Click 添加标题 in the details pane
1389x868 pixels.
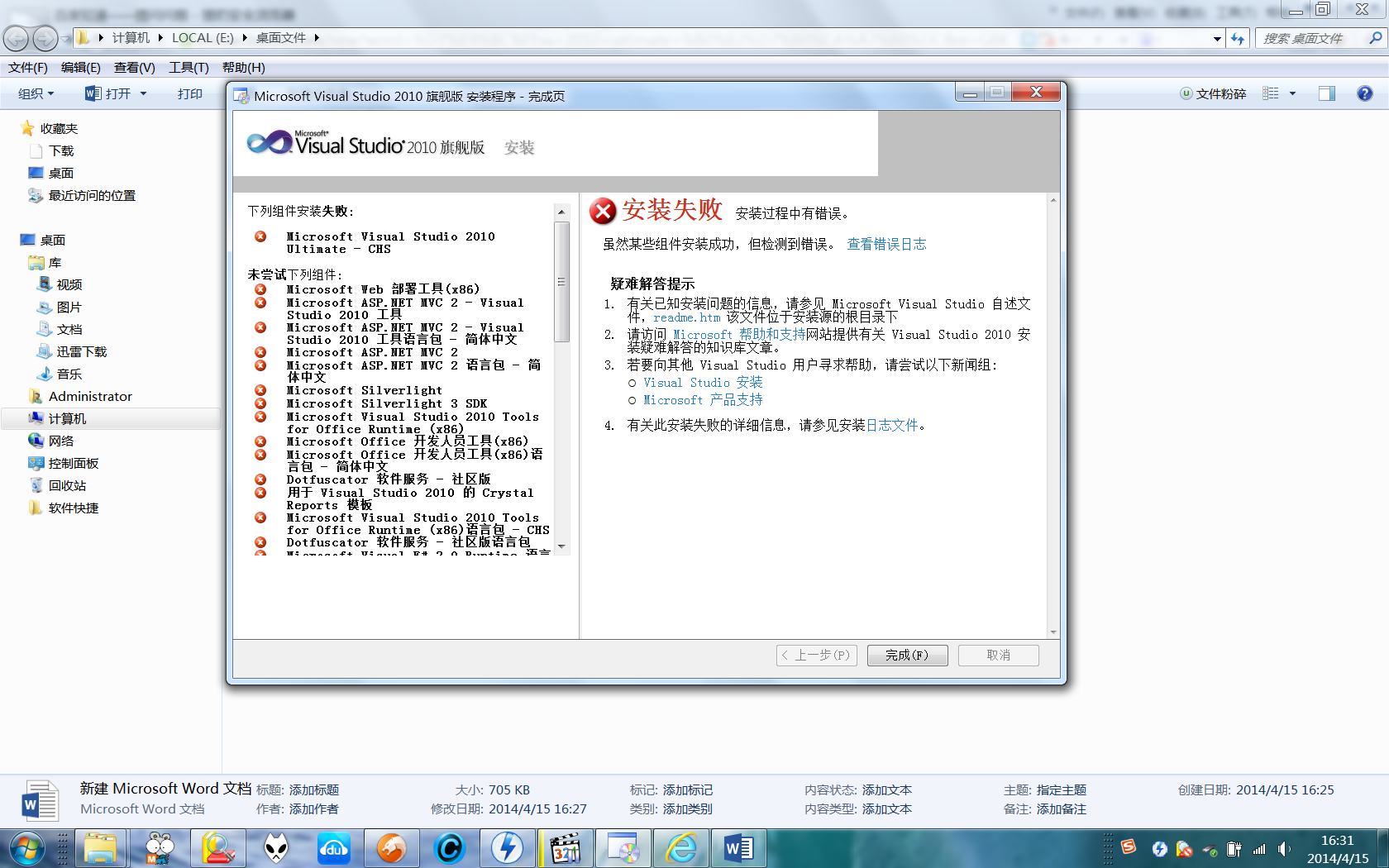click(x=314, y=789)
